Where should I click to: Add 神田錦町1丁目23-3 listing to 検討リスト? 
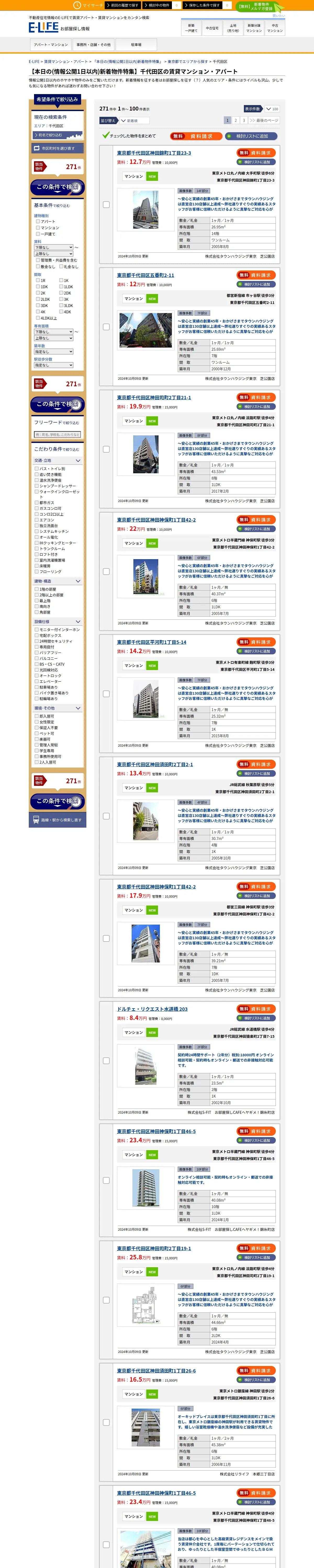(x=256, y=162)
